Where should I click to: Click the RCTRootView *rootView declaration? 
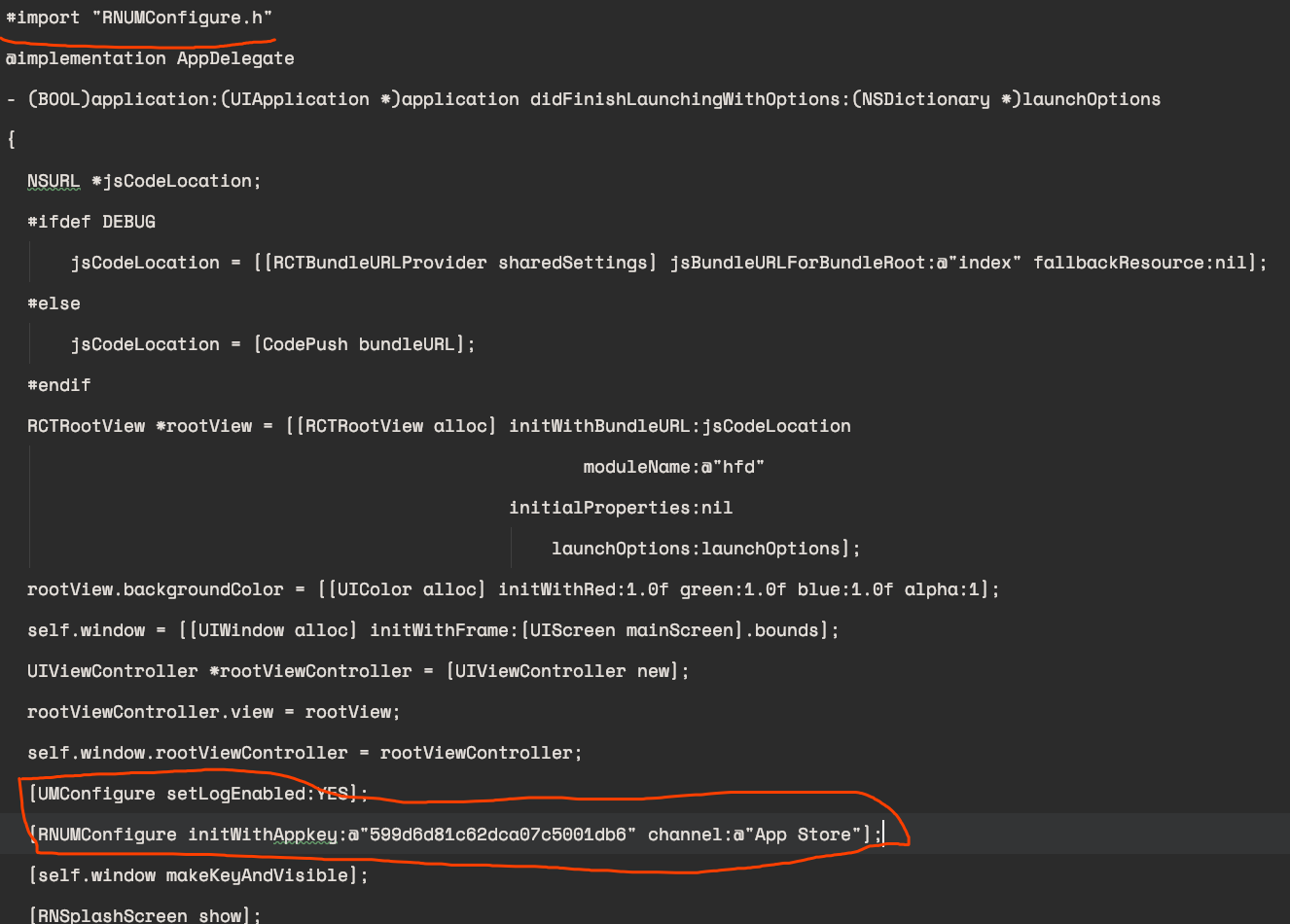[439, 426]
